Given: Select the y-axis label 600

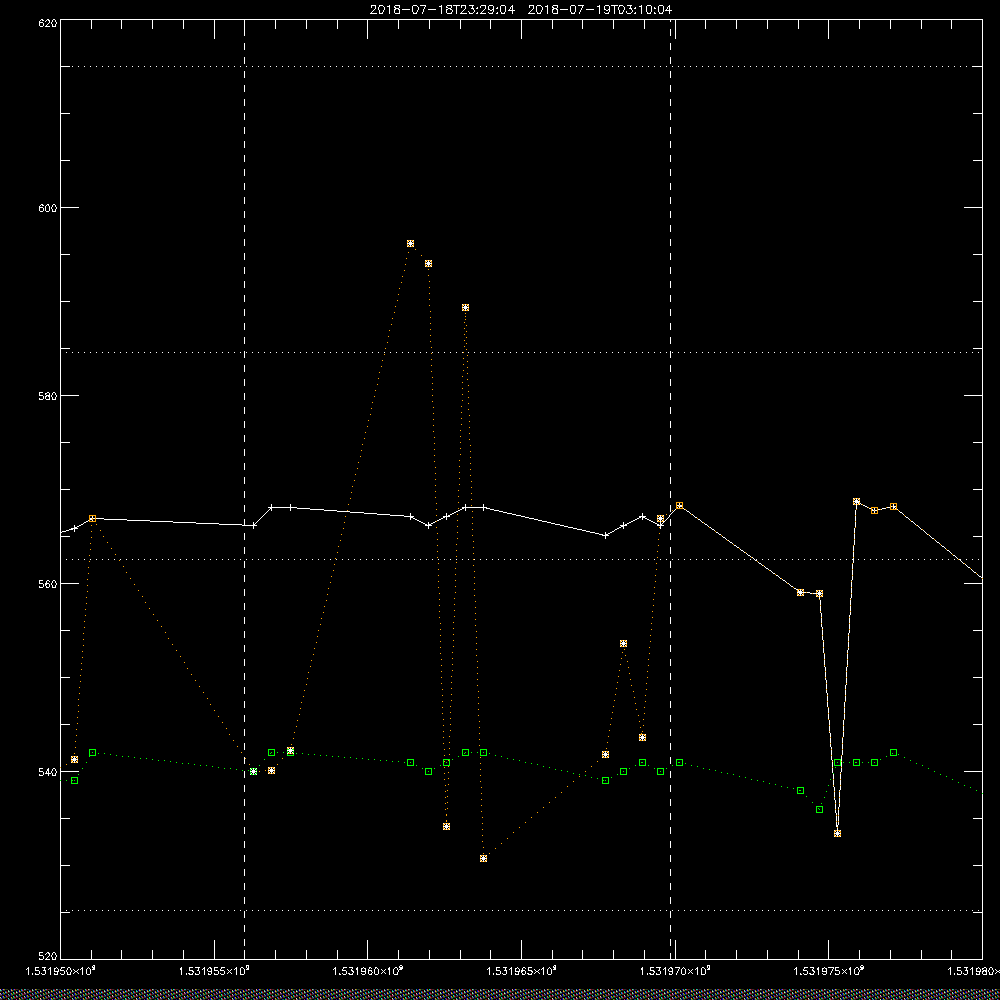Looking at the screenshot, I should (47, 208).
